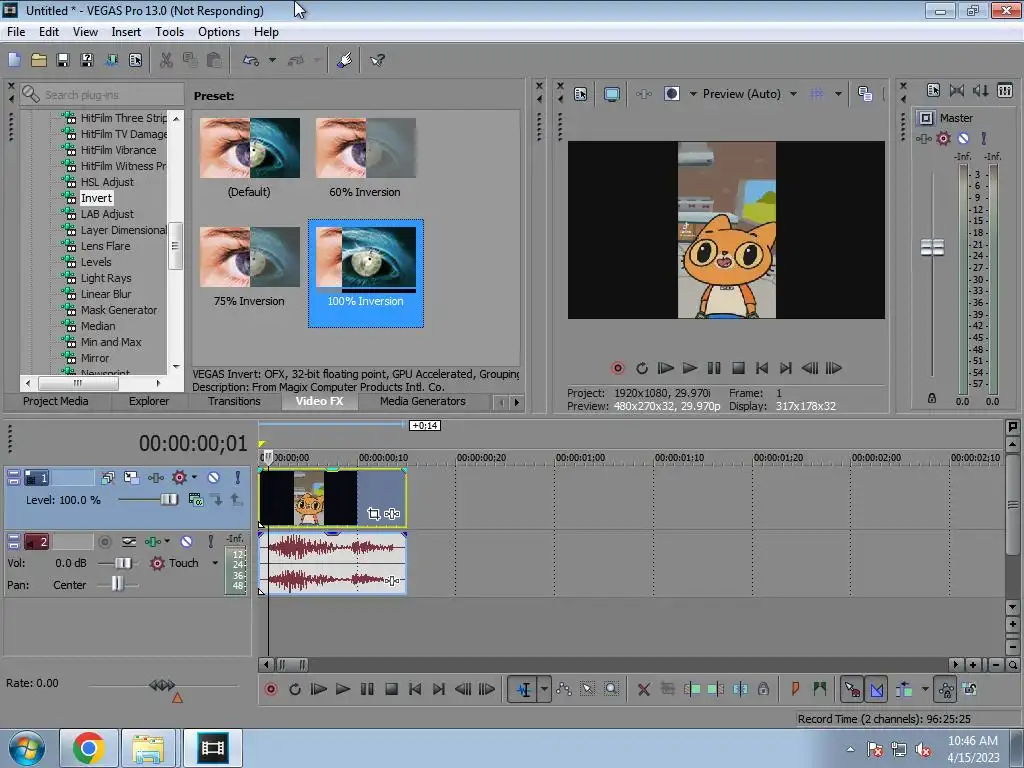Image resolution: width=1024 pixels, height=768 pixels.
Task: Click the video clip on track 1
Action: pyautogui.click(x=332, y=498)
